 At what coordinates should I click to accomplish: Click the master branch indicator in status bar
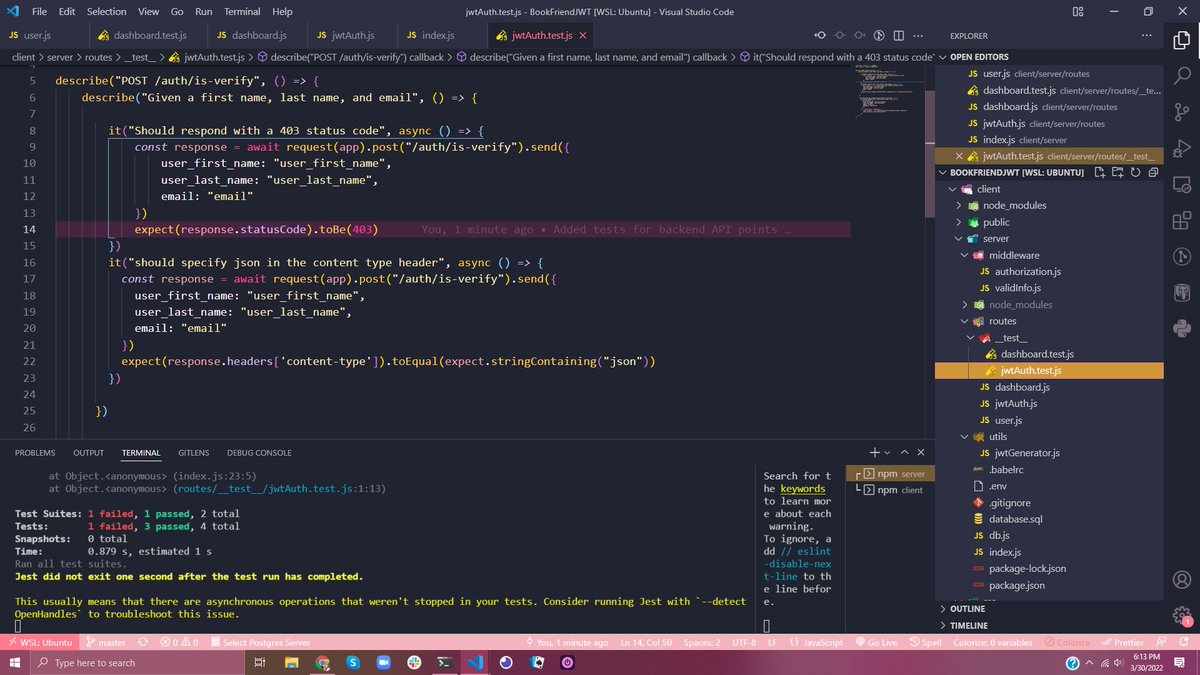(106, 642)
